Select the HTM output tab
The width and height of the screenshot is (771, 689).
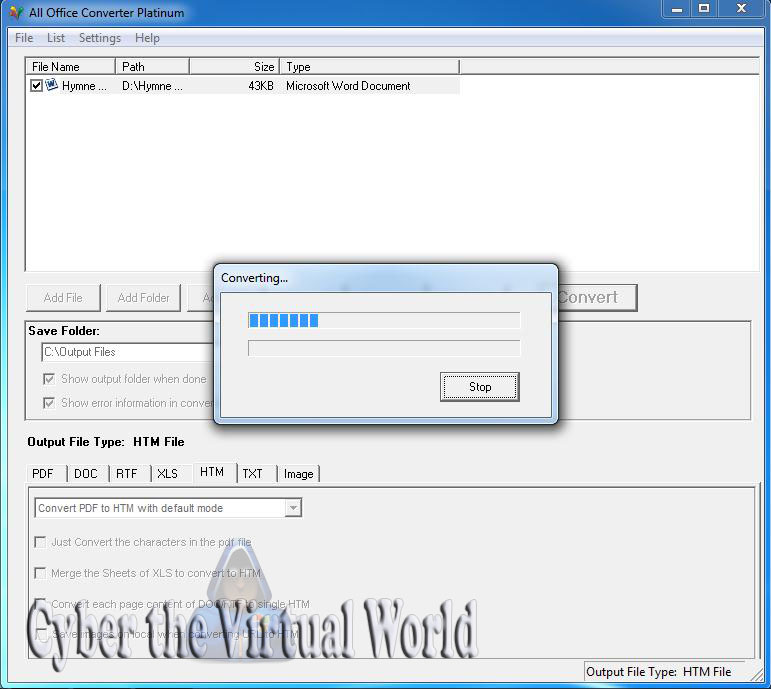point(215,472)
